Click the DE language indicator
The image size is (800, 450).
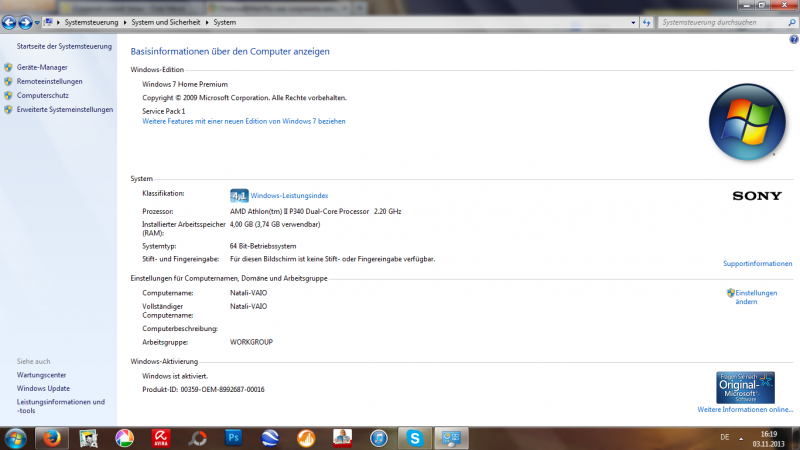tap(724, 437)
